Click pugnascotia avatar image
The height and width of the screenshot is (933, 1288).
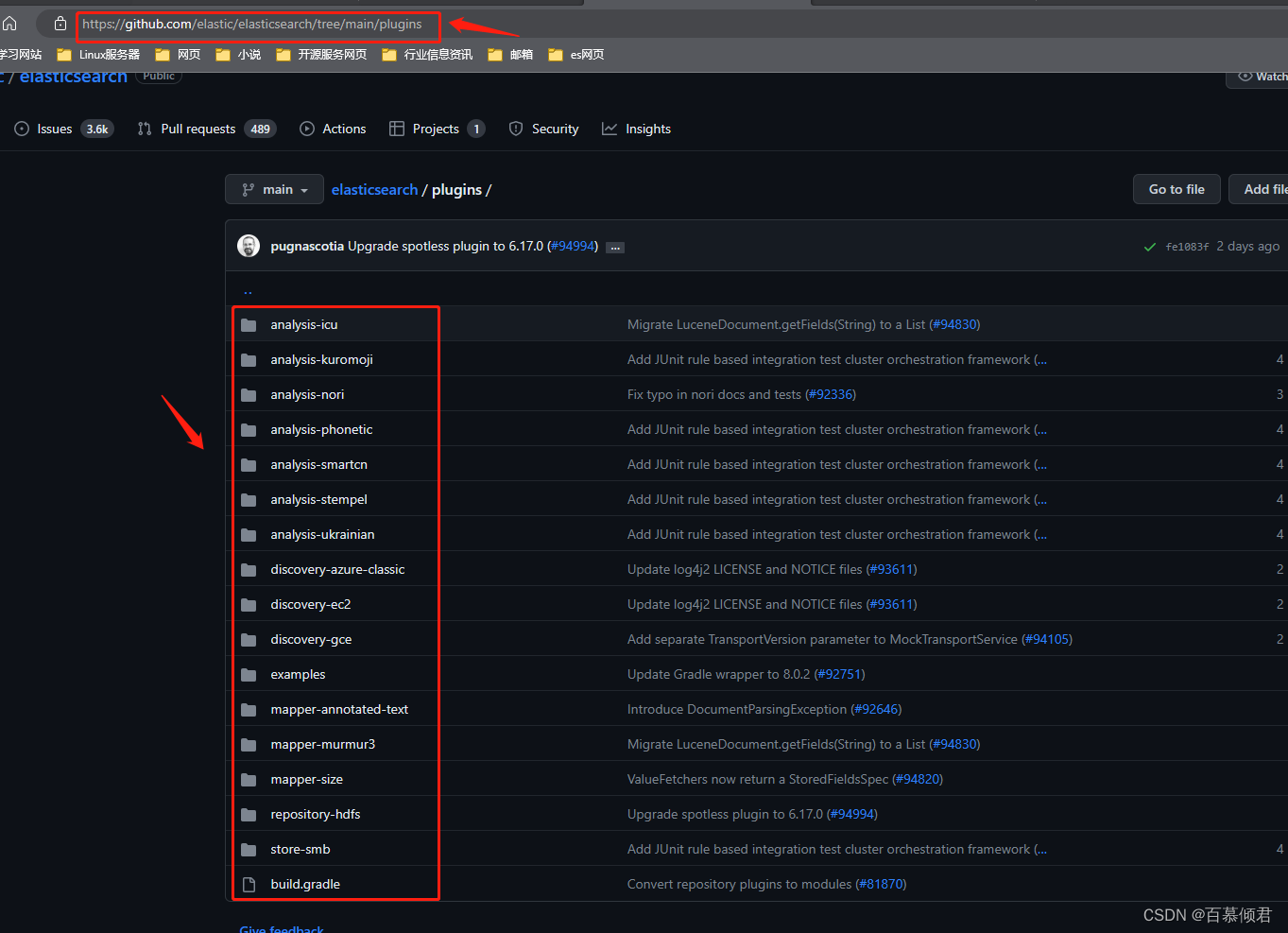coord(249,246)
